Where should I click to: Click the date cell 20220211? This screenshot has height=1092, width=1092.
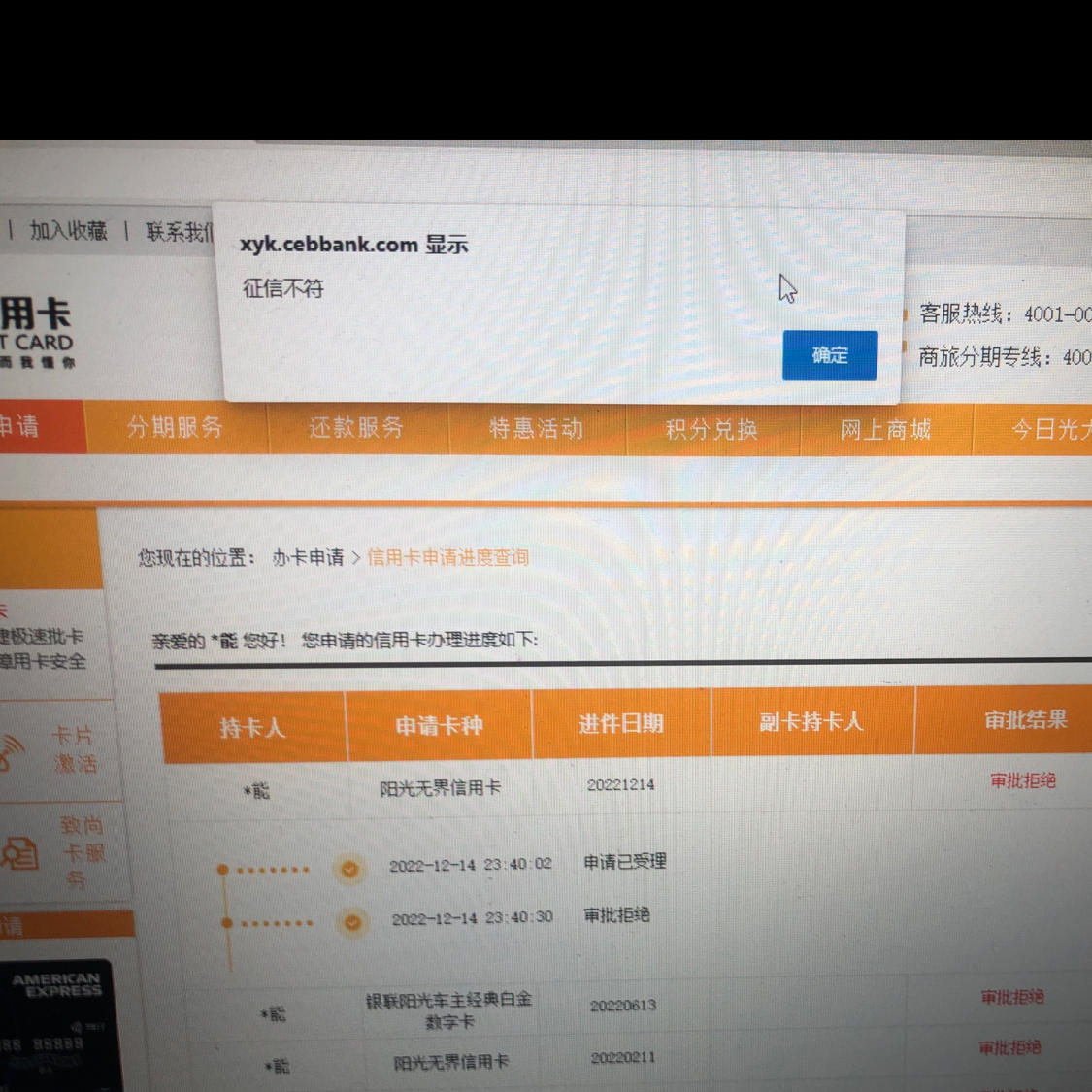[x=623, y=1057]
